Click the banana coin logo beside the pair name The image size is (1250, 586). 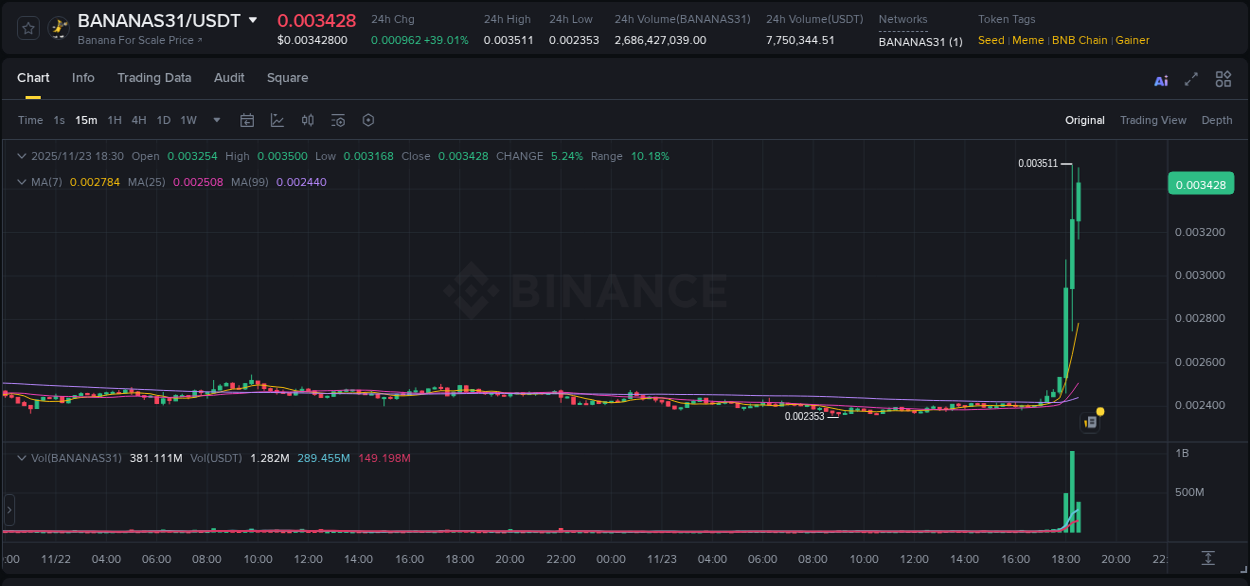[57, 27]
